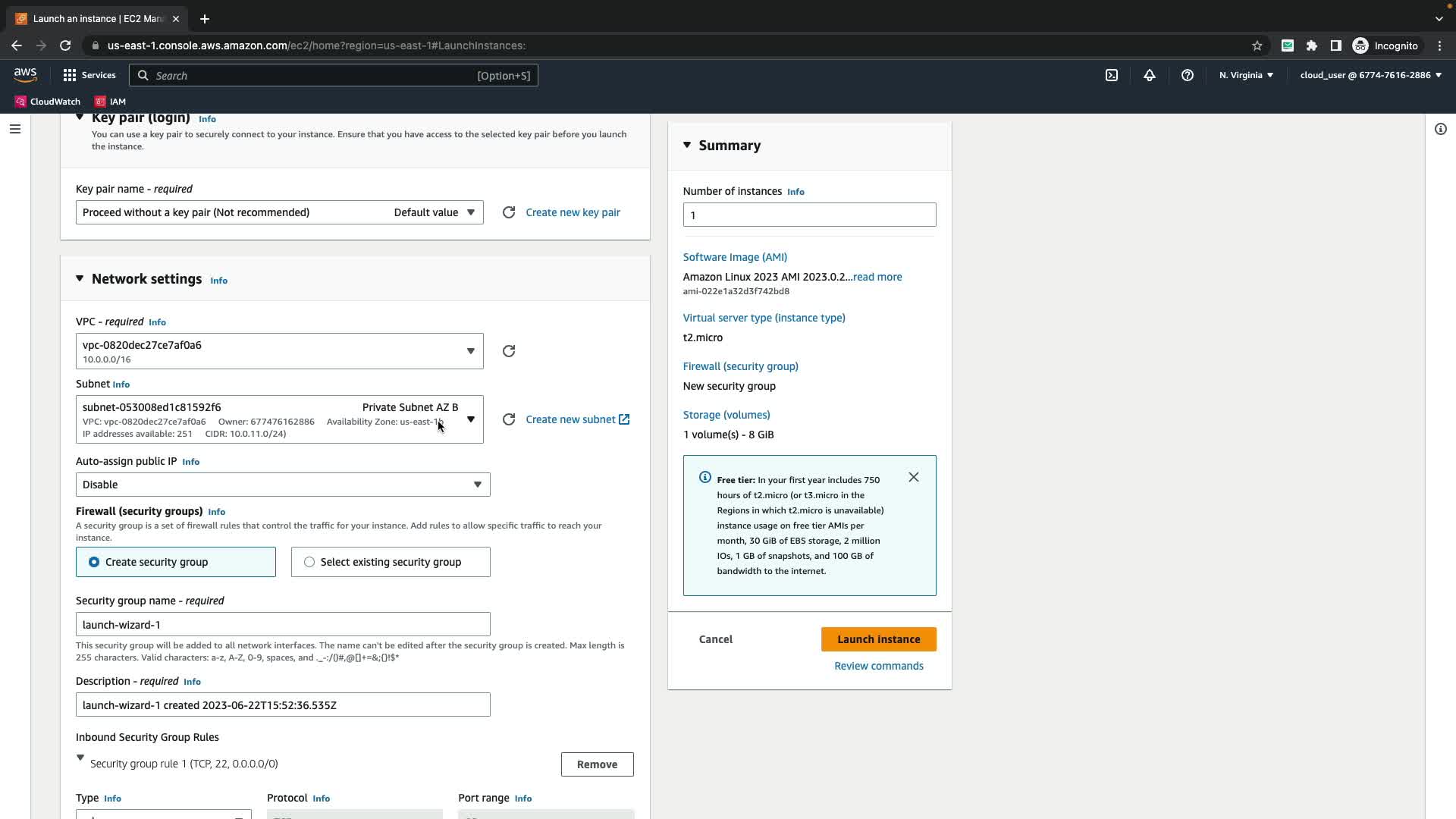Open the CloudWatch bookmark shortcut
Screen dimensions: 1456x819
pyautogui.click(x=47, y=102)
